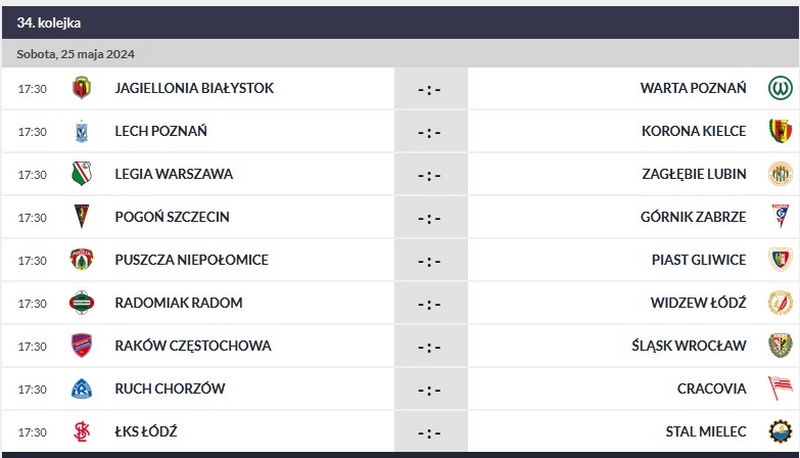Open the Puszcza Niepołomice team link

(x=191, y=260)
